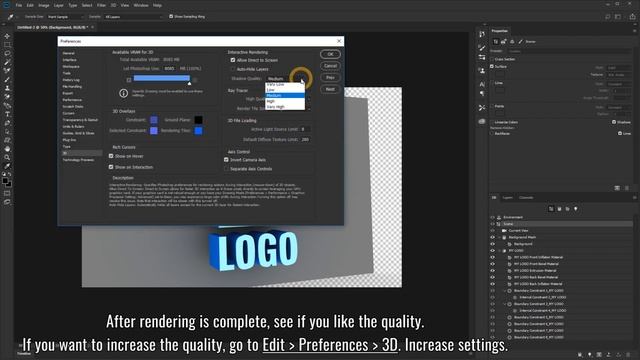The width and height of the screenshot is (640, 360).
Task: Hide the Environment layer in 3D panel
Action: tap(493, 217)
